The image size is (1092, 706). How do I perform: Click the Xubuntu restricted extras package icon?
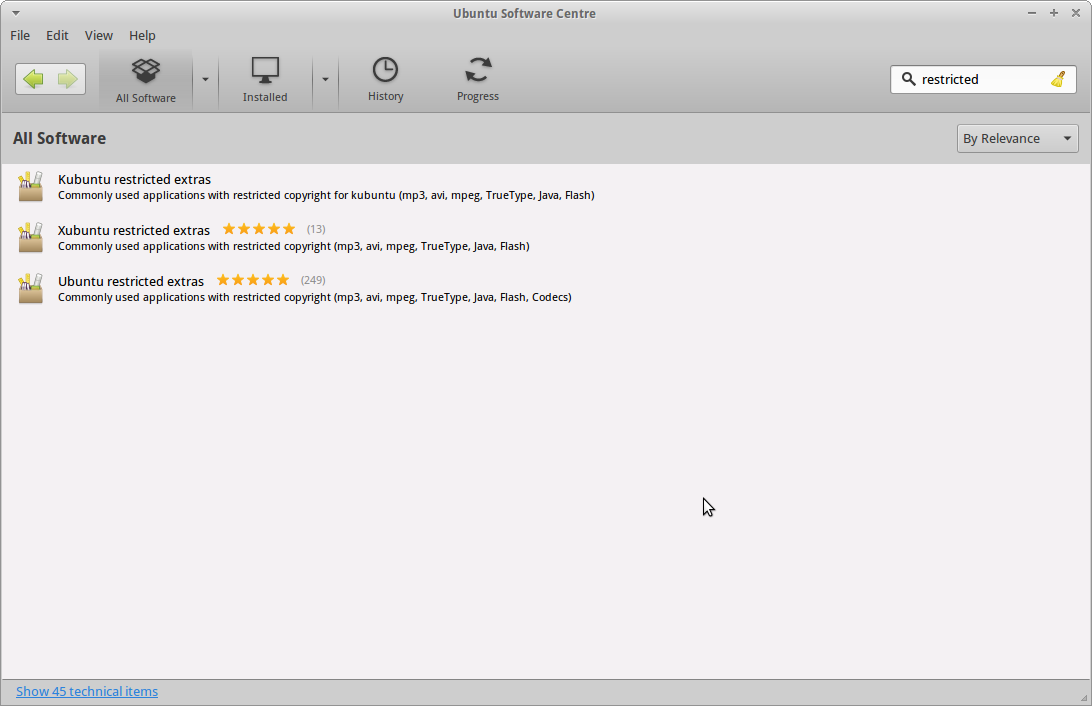31,237
